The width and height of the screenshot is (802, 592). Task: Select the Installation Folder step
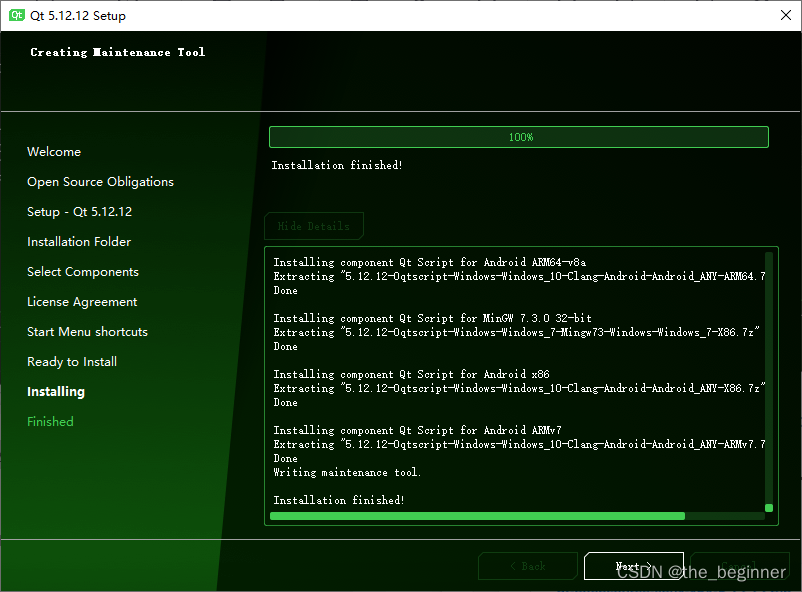coord(79,242)
